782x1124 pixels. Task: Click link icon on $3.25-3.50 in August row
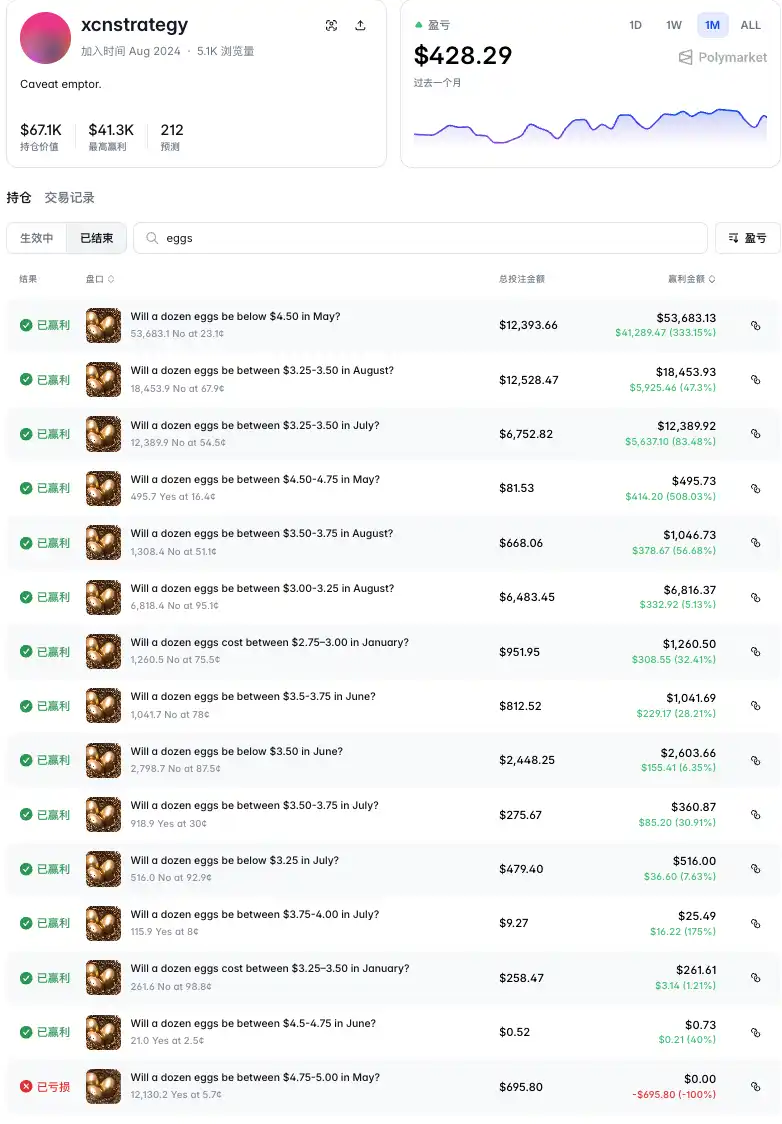point(755,380)
